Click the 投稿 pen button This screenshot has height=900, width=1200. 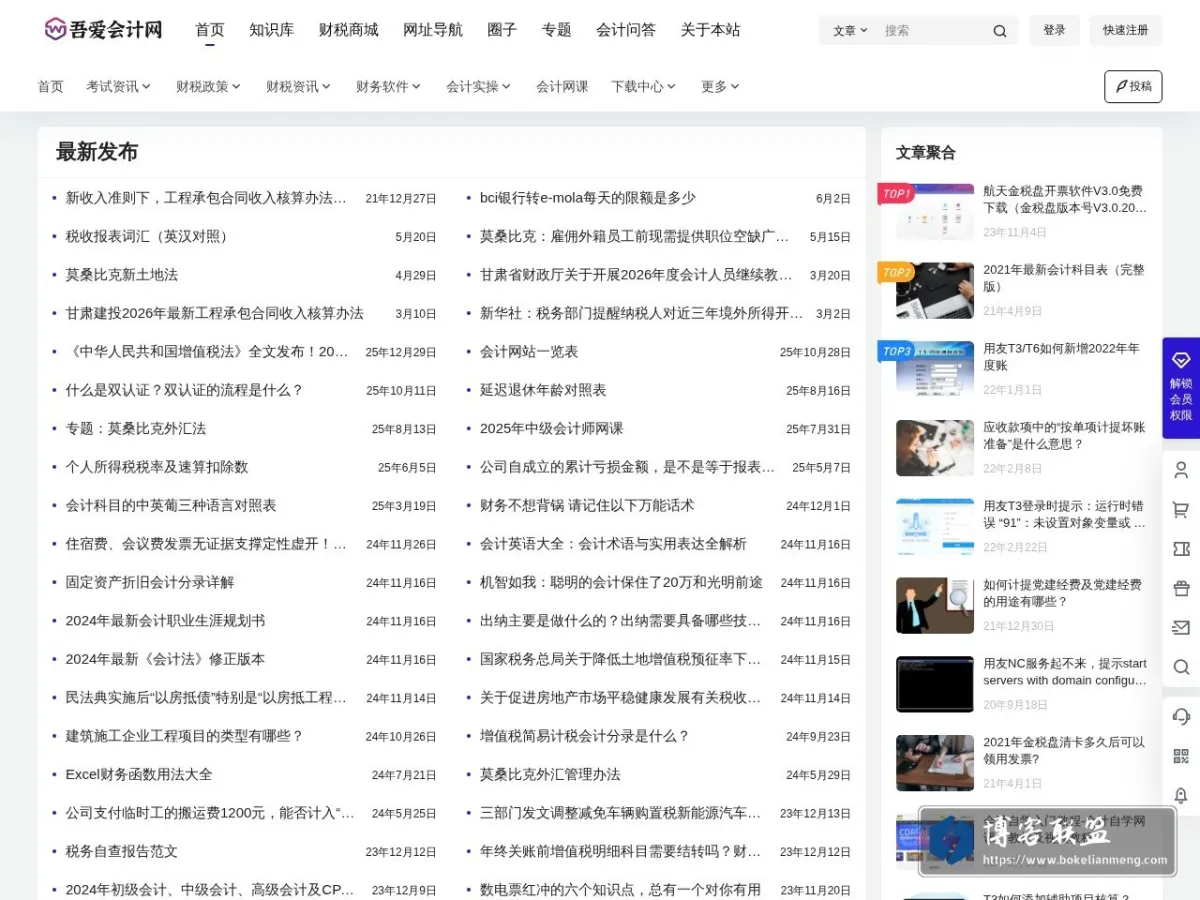click(1133, 86)
